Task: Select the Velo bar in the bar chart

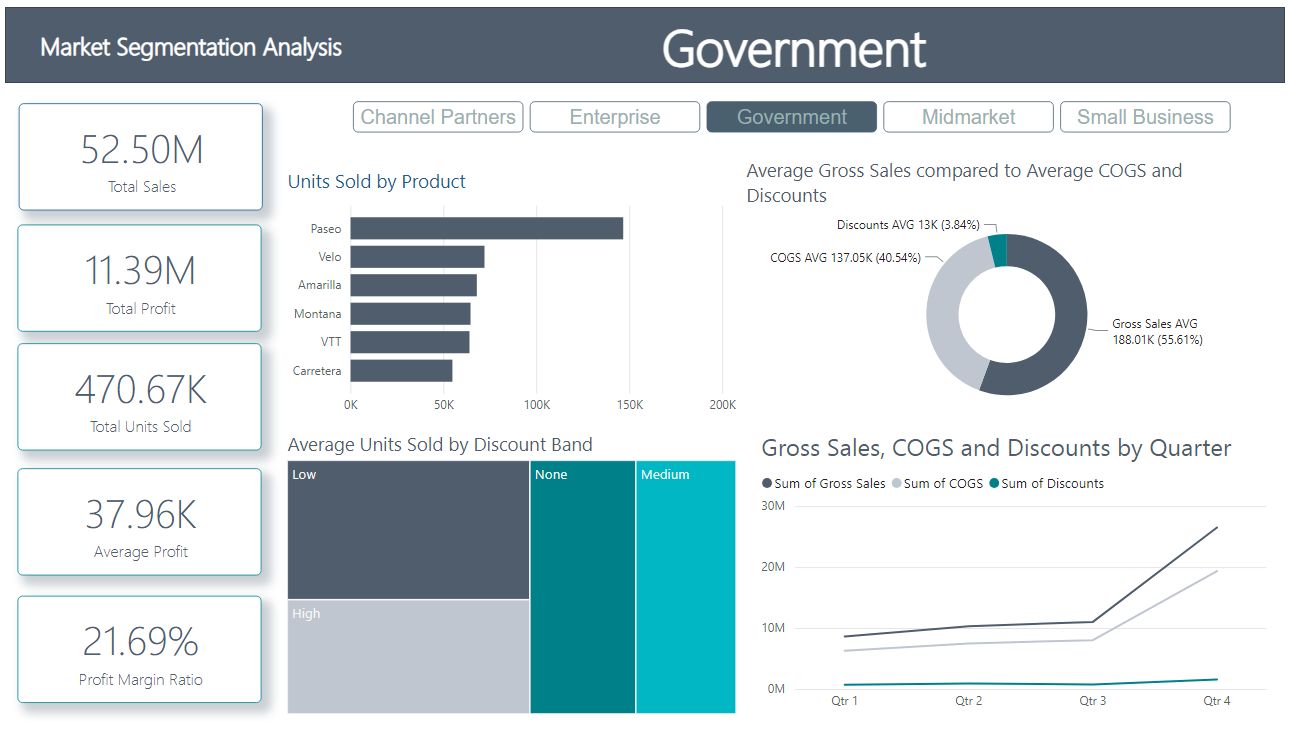Action: click(x=417, y=257)
